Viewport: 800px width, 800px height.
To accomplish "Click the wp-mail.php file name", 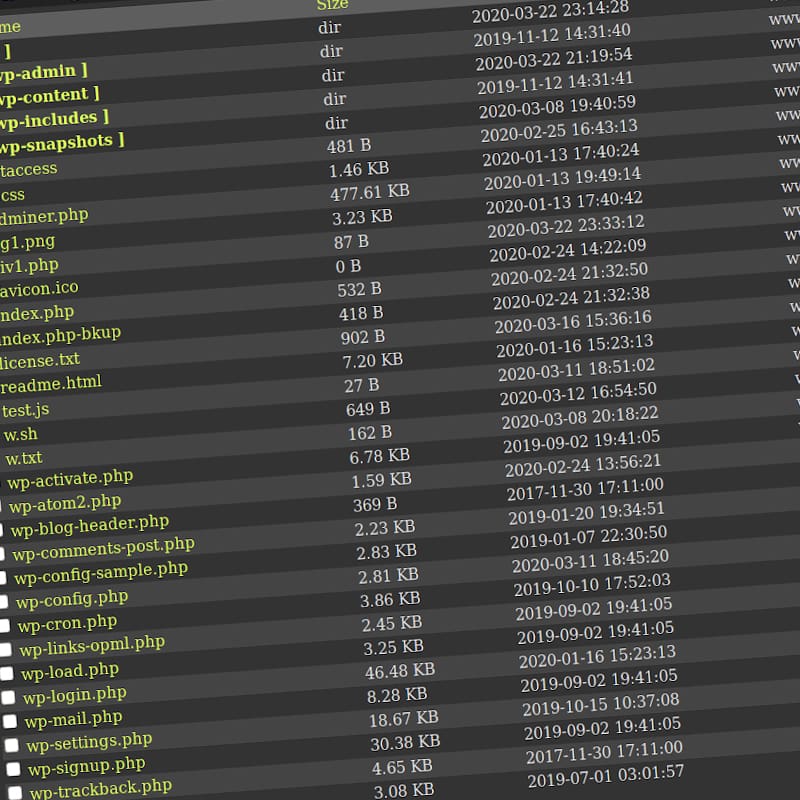I will [x=73, y=719].
